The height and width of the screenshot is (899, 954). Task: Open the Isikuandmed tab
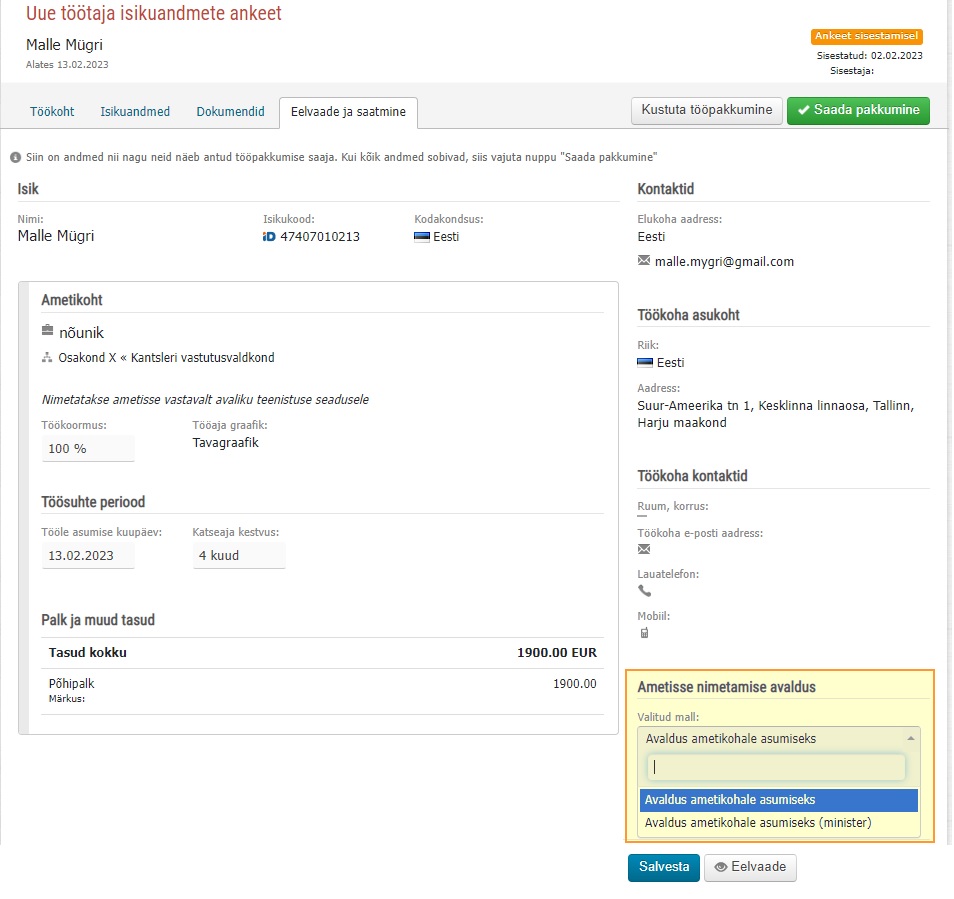[135, 112]
